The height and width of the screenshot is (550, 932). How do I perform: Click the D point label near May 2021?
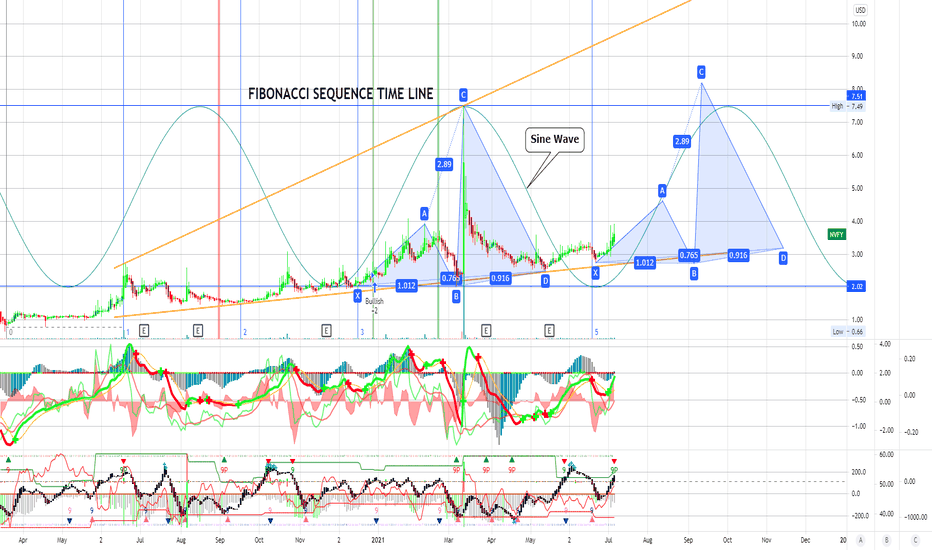point(545,281)
